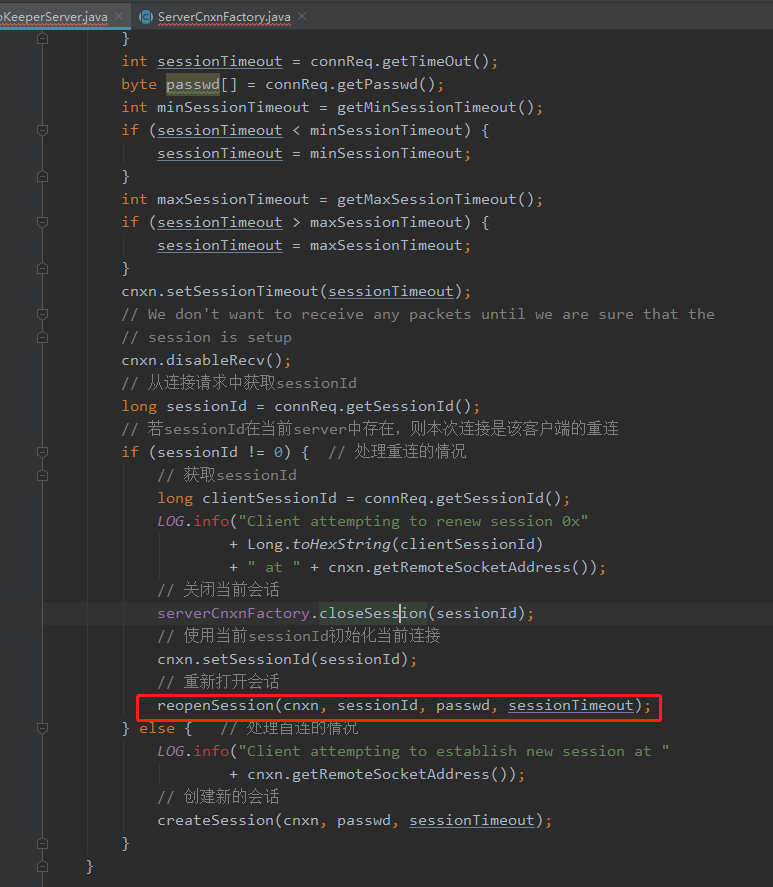Click "int maxSessionTimeout" declaration
This screenshot has width=773, height=887.
pos(216,199)
